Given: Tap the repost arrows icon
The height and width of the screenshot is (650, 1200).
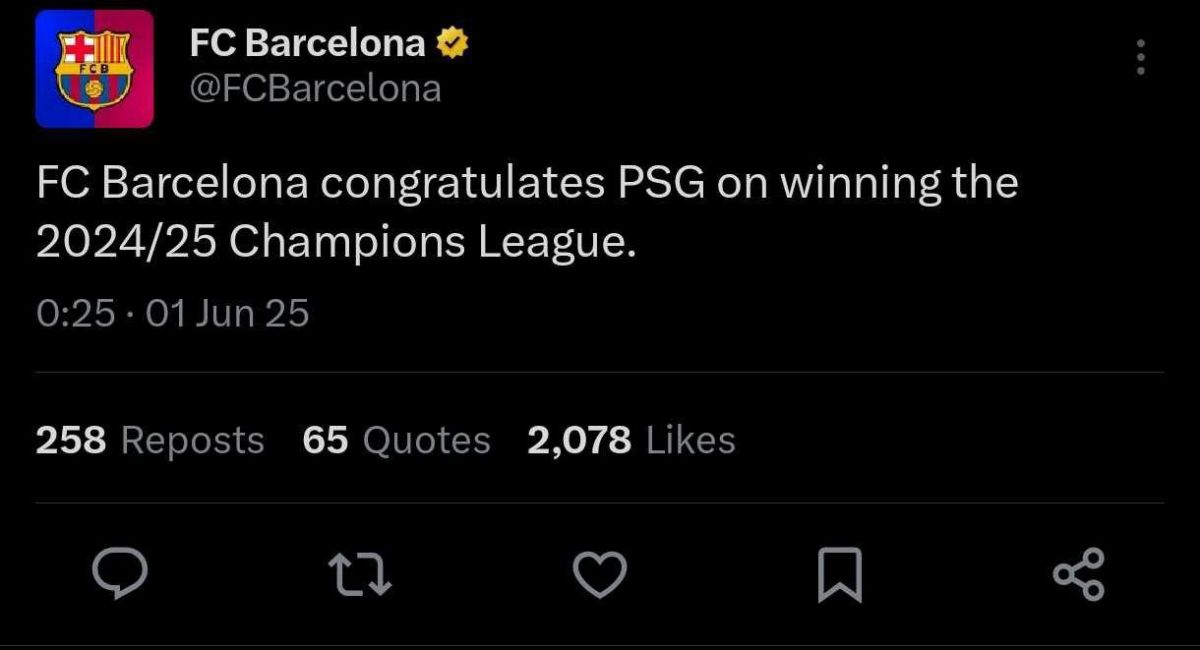Looking at the screenshot, I should [359, 574].
